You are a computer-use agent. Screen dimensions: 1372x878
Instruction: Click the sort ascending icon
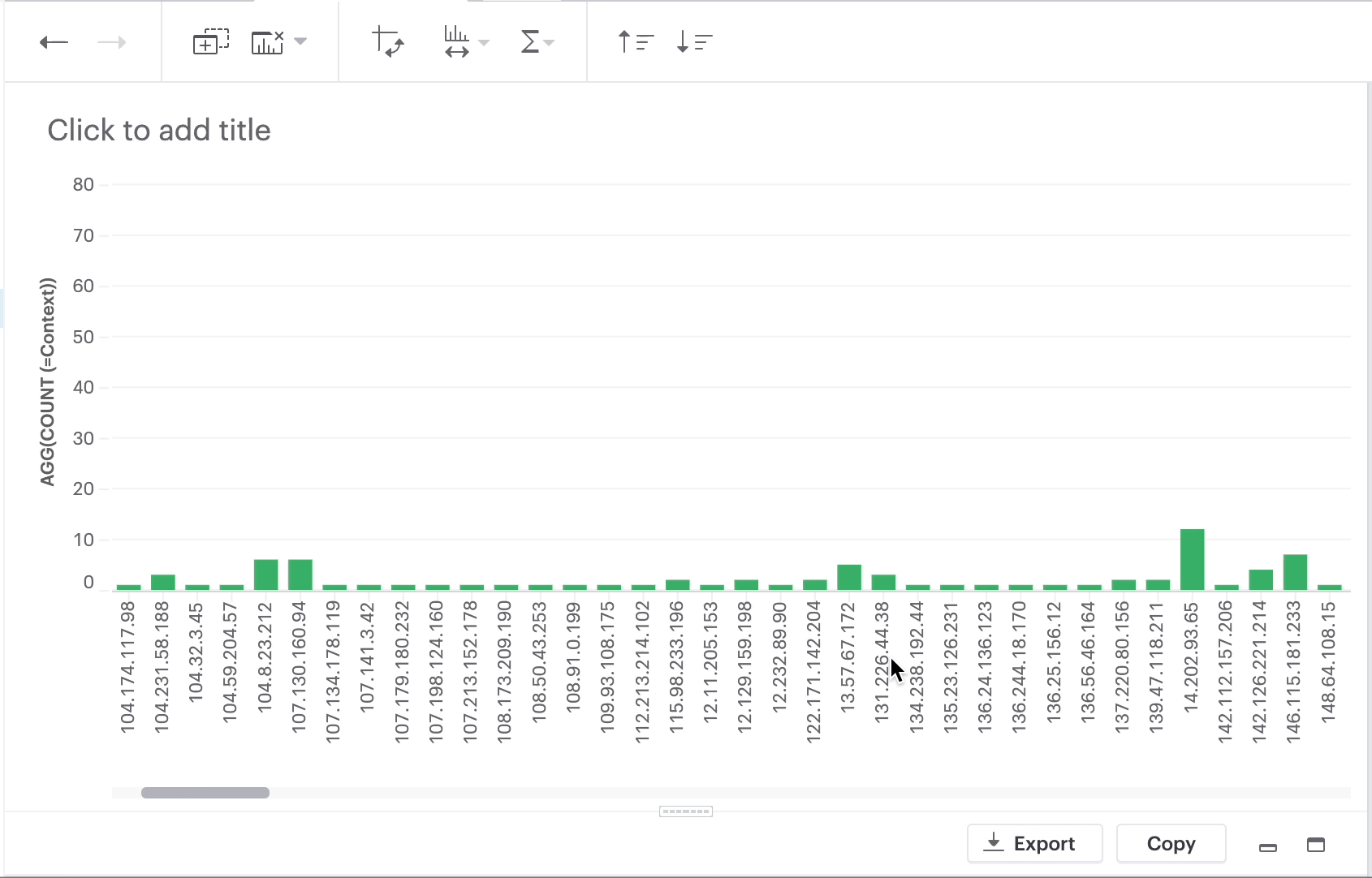635,41
